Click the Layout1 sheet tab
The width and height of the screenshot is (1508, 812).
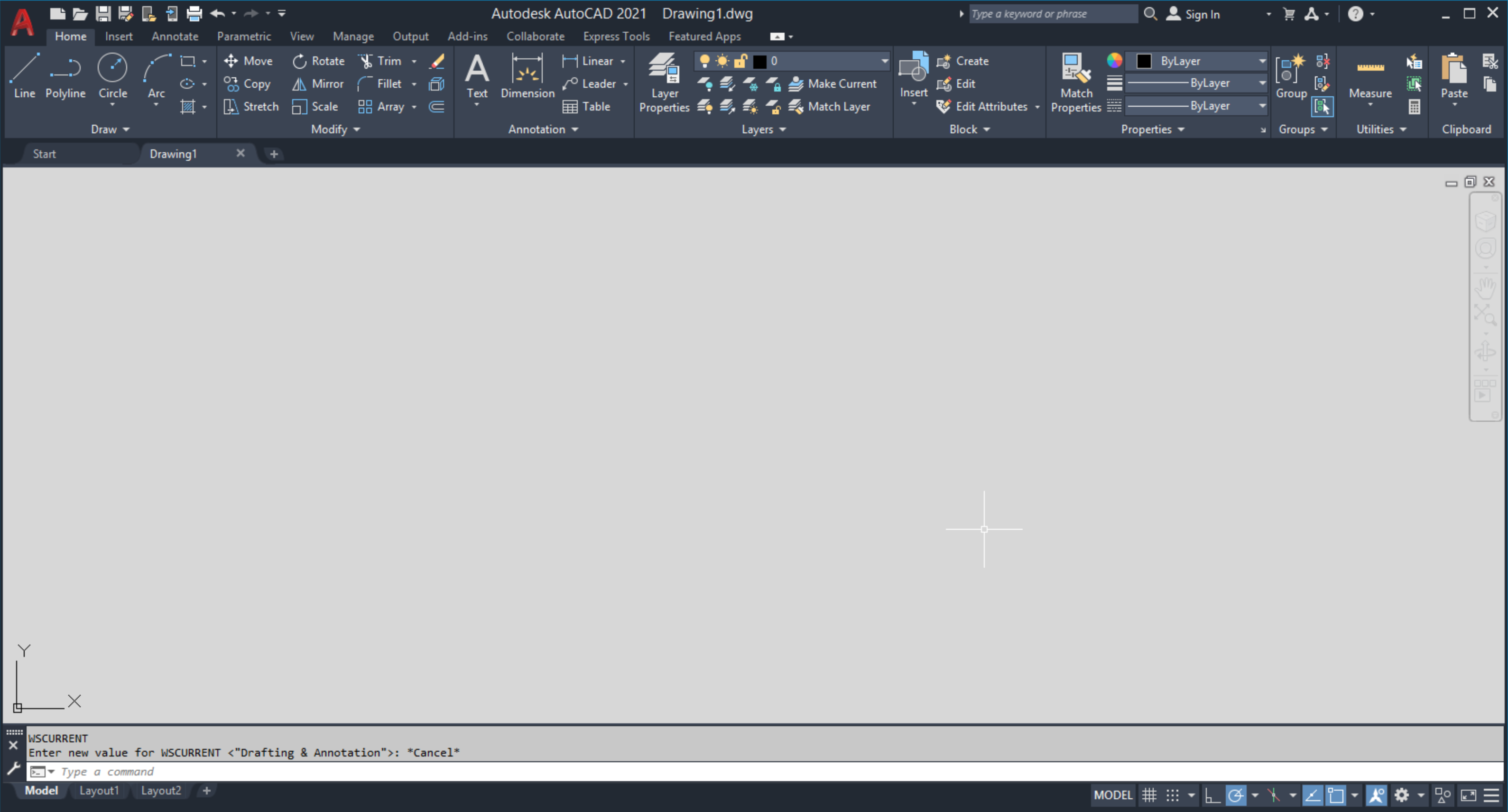coord(100,790)
